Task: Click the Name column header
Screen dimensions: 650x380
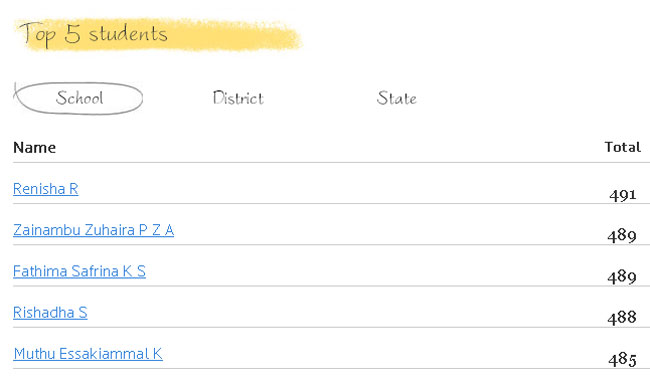Action: pos(34,148)
